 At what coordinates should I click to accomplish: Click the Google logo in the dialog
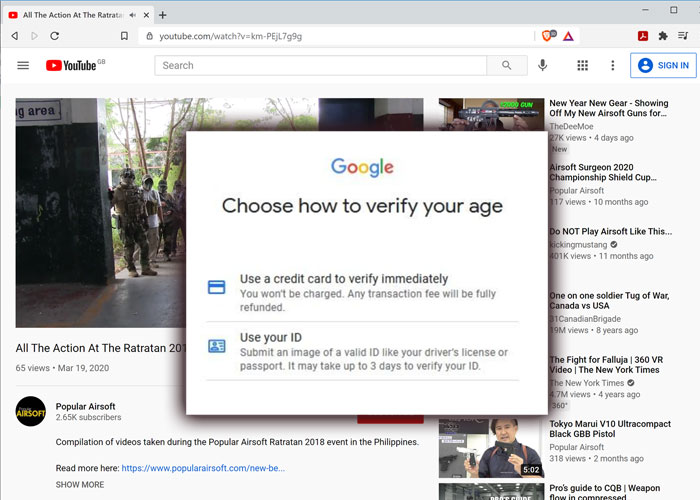click(362, 167)
